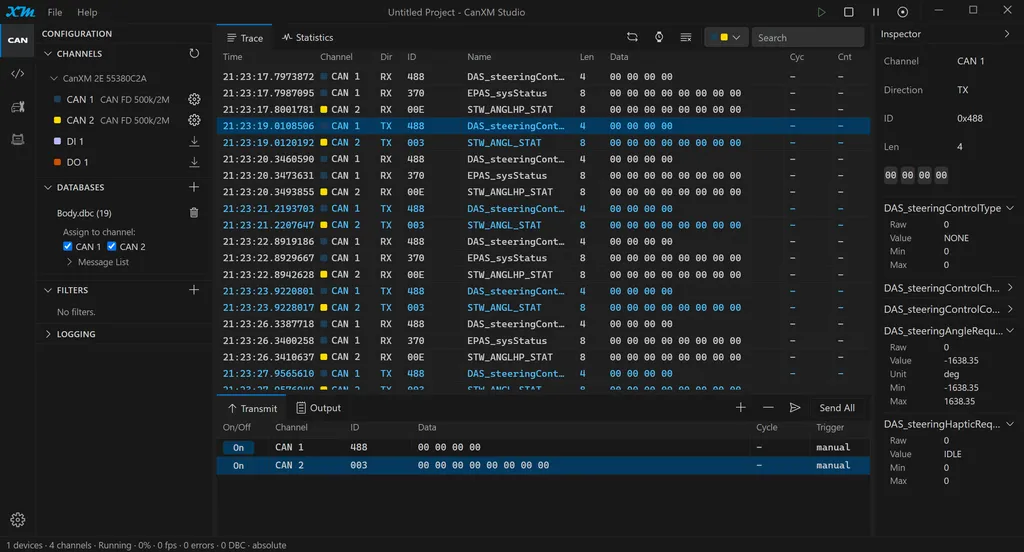Collapse the Inspector panel
The width and height of the screenshot is (1024, 552).
[1006, 34]
